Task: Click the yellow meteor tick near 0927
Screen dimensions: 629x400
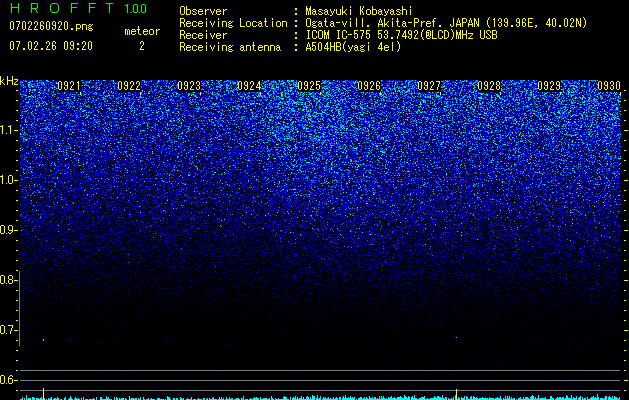Action: (457, 393)
